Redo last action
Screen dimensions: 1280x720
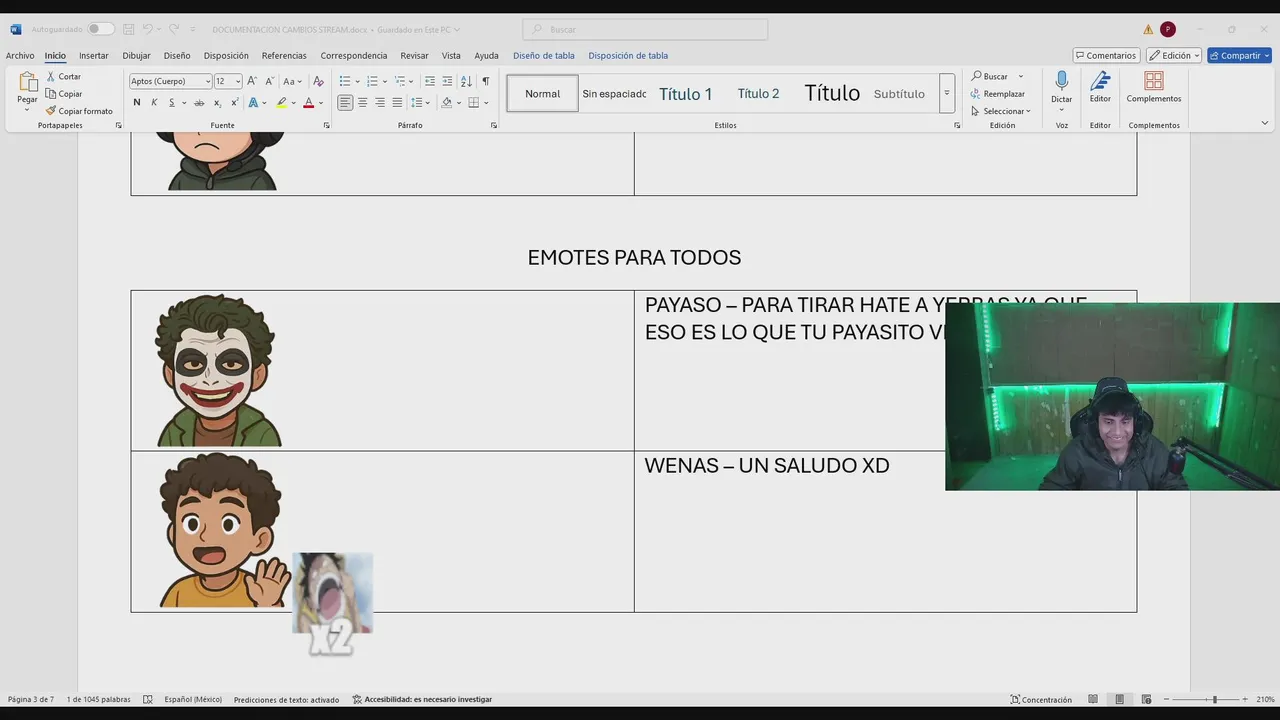pyautogui.click(x=173, y=29)
